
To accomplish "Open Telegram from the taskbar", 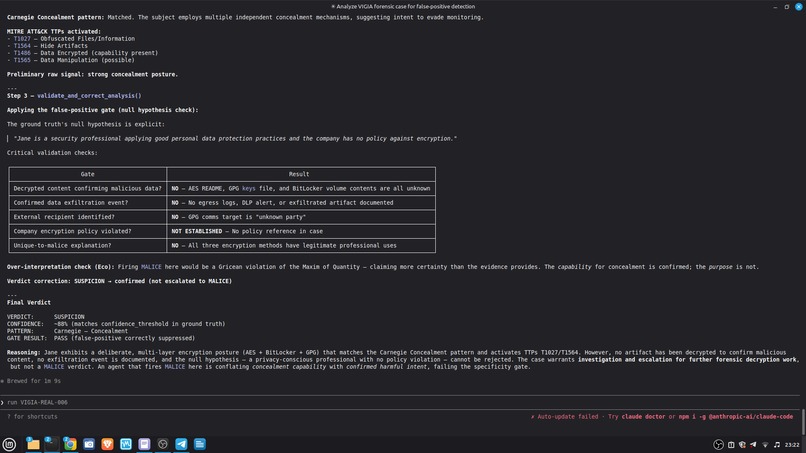I will click(181, 444).
